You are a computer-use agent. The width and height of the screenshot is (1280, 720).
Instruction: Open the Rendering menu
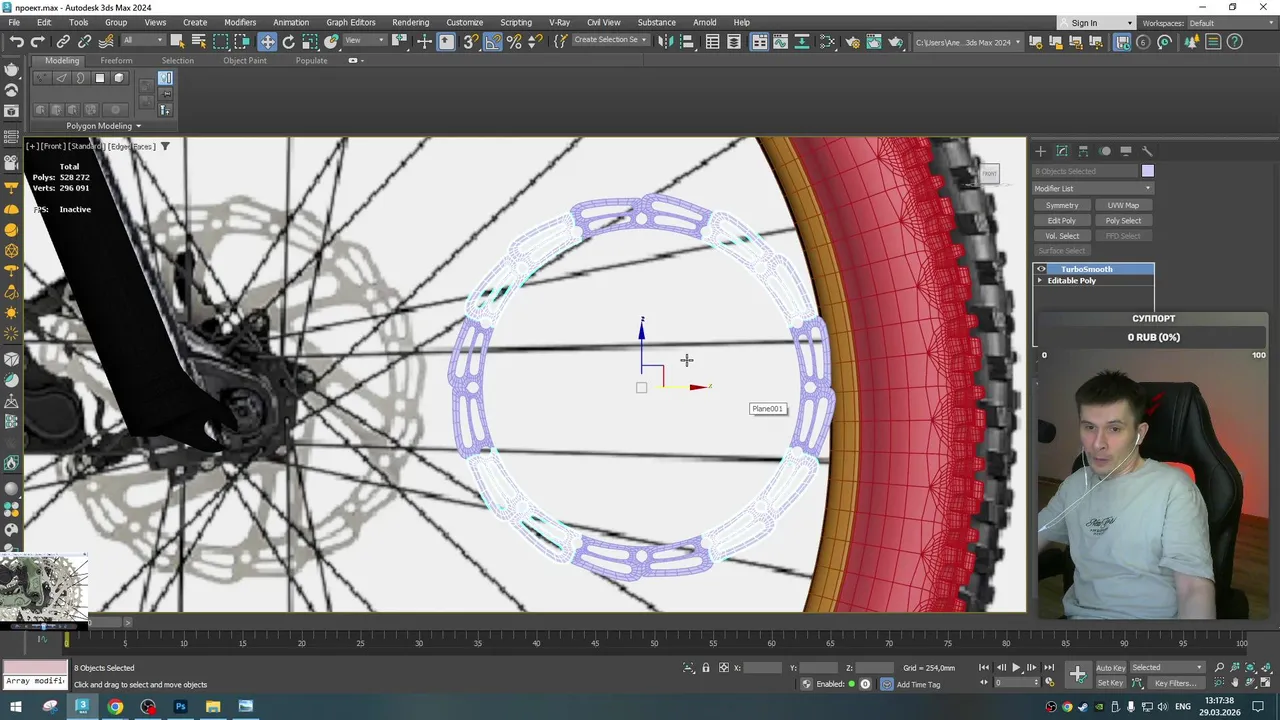pos(410,22)
